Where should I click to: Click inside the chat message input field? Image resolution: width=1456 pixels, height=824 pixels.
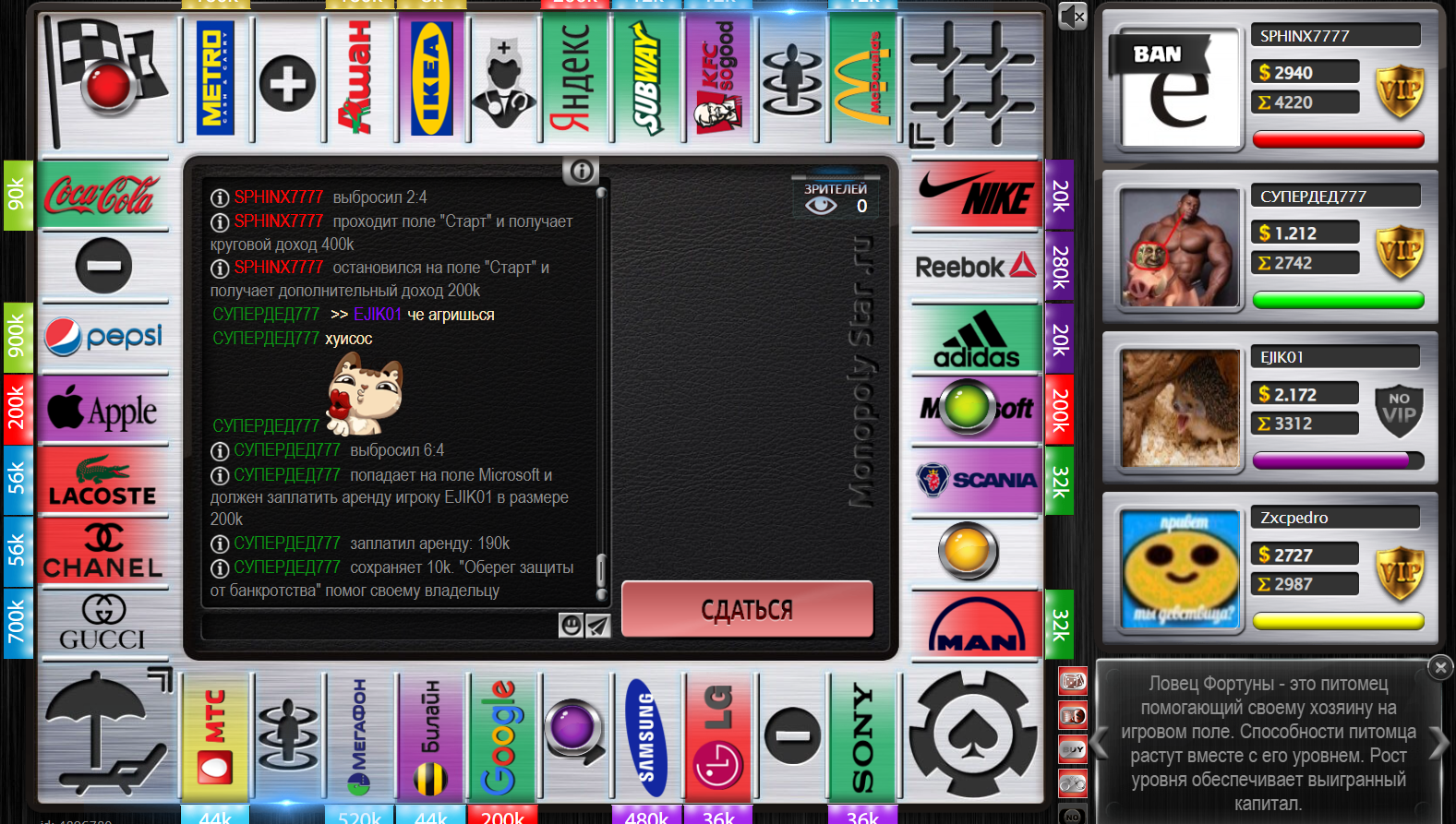tap(379, 626)
